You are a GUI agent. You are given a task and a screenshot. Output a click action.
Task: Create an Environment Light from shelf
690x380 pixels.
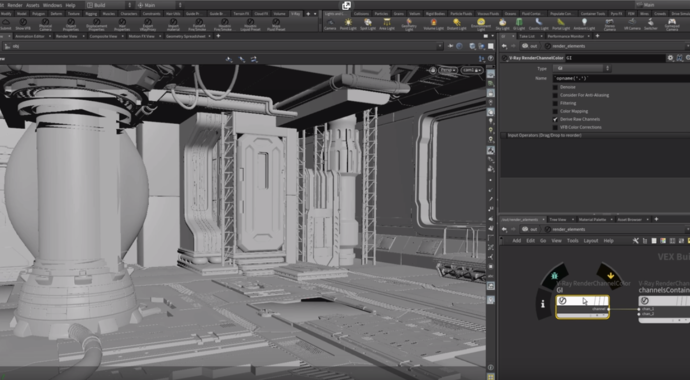[x=481, y=24]
